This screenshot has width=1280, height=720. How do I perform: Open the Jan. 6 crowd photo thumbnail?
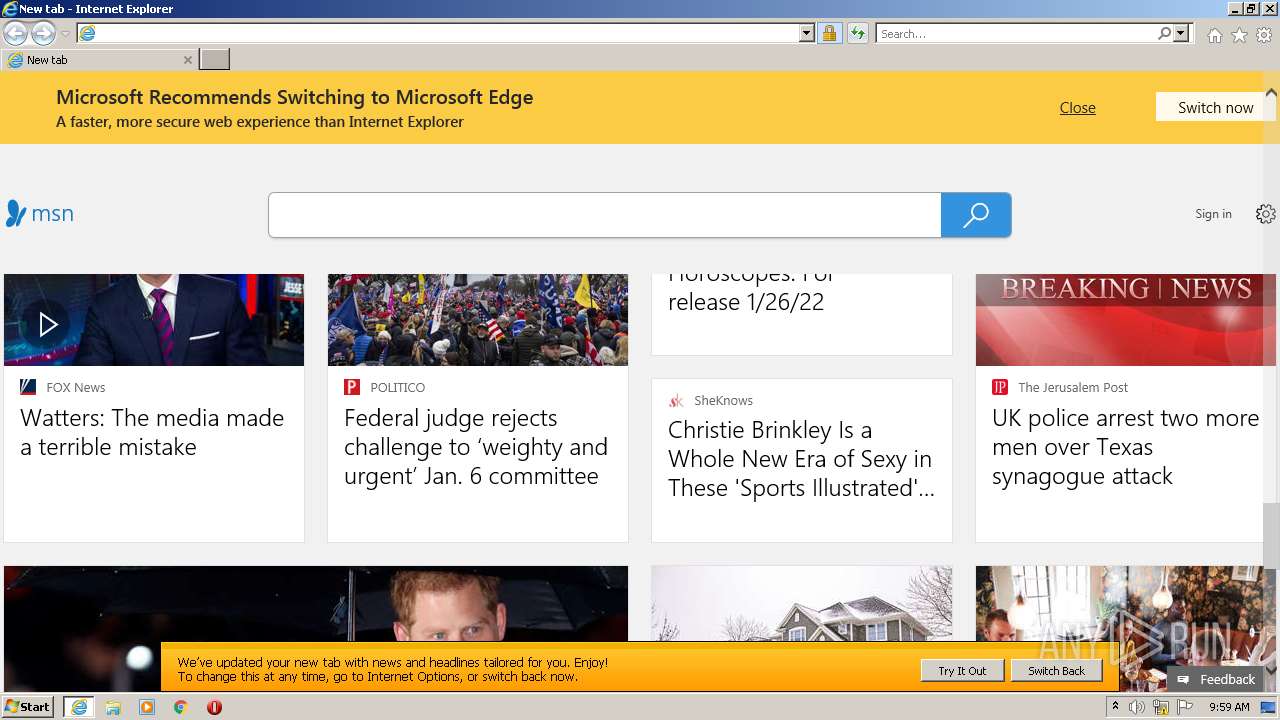[478, 320]
